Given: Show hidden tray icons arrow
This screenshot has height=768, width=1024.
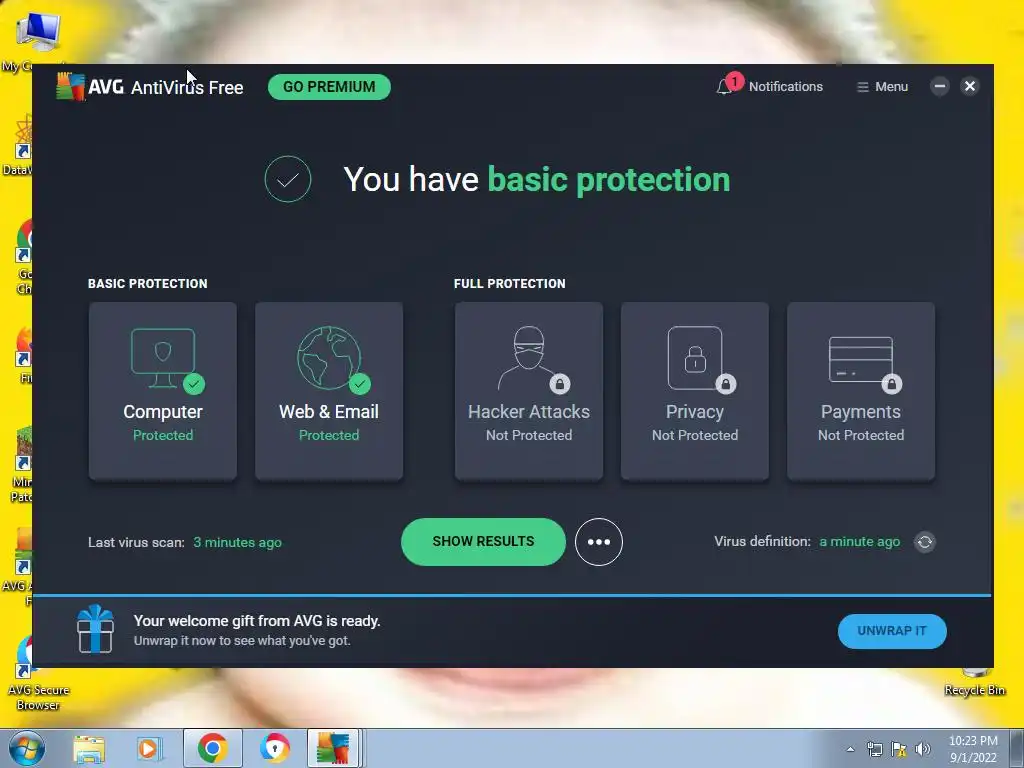Looking at the screenshot, I should [x=850, y=749].
